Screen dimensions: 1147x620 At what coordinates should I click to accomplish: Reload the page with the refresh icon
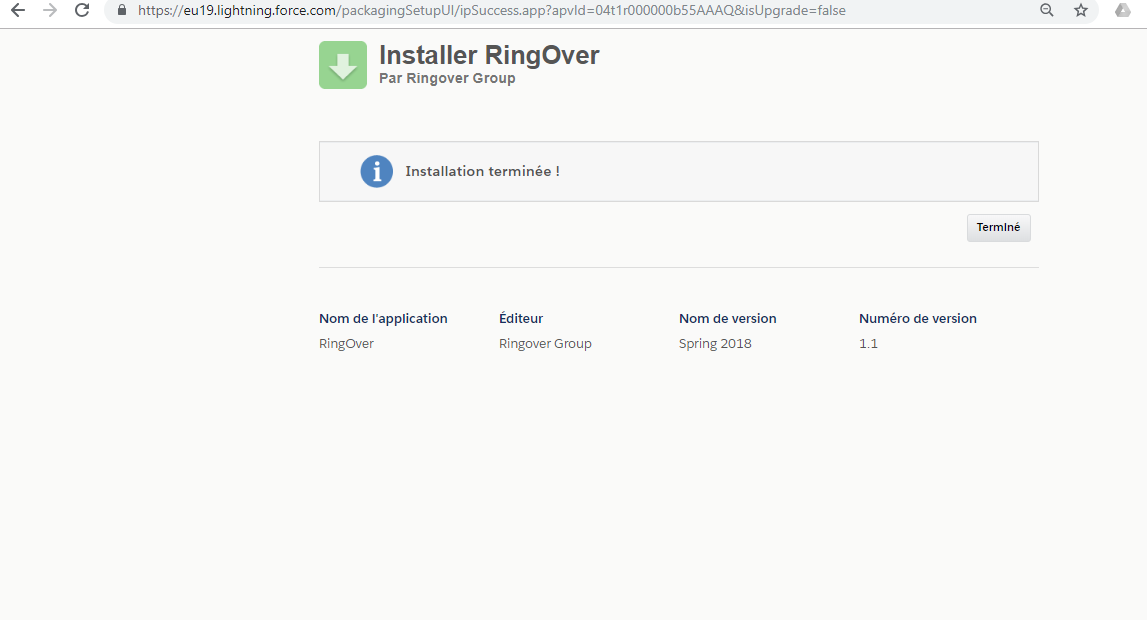pos(82,10)
